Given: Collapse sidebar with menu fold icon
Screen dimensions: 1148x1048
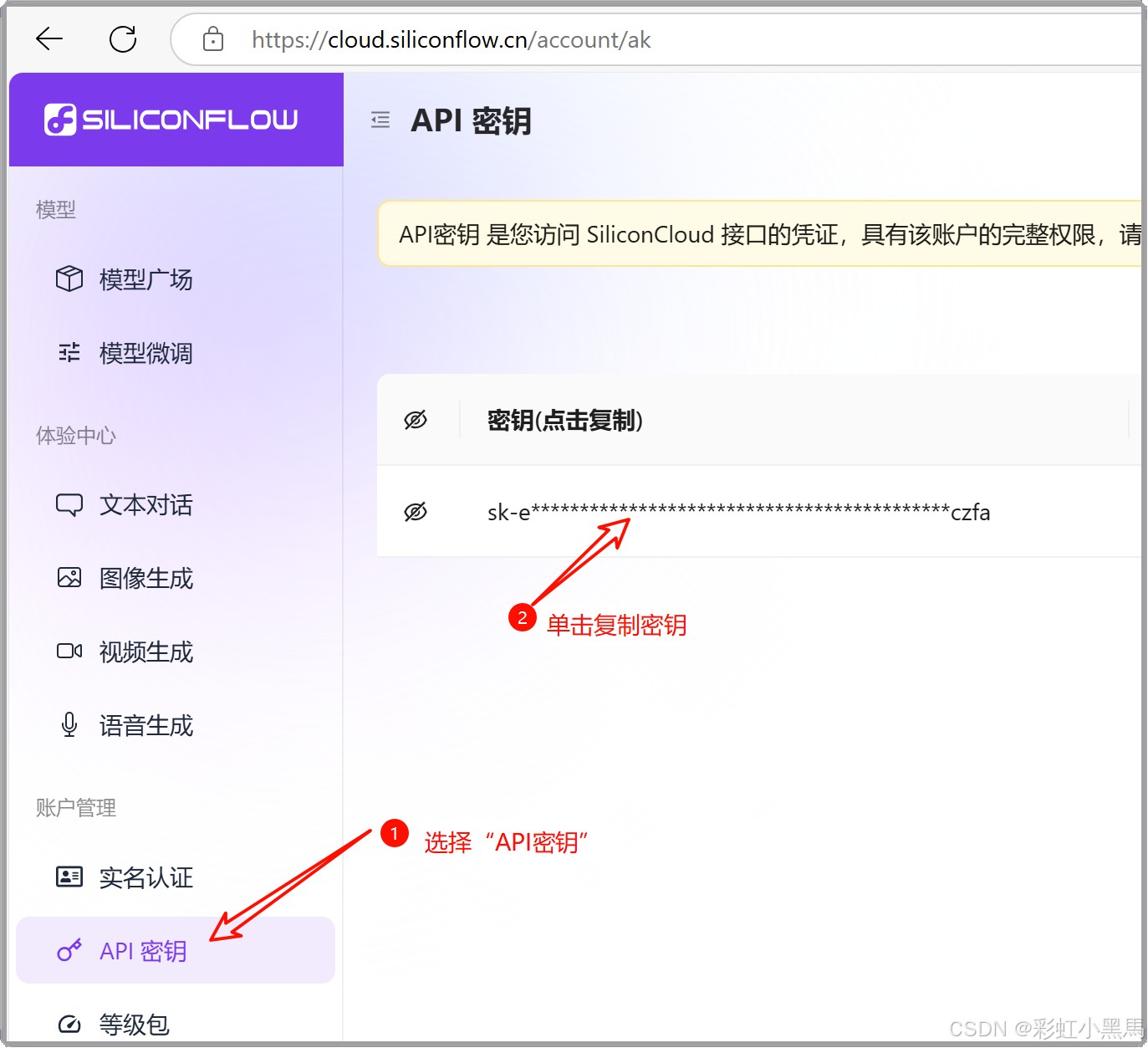Looking at the screenshot, I should click(x=380, y=120).
